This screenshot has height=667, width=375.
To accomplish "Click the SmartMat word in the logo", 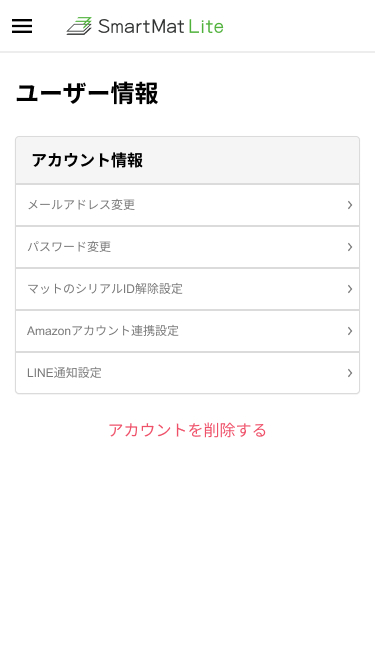I will 141,26.
